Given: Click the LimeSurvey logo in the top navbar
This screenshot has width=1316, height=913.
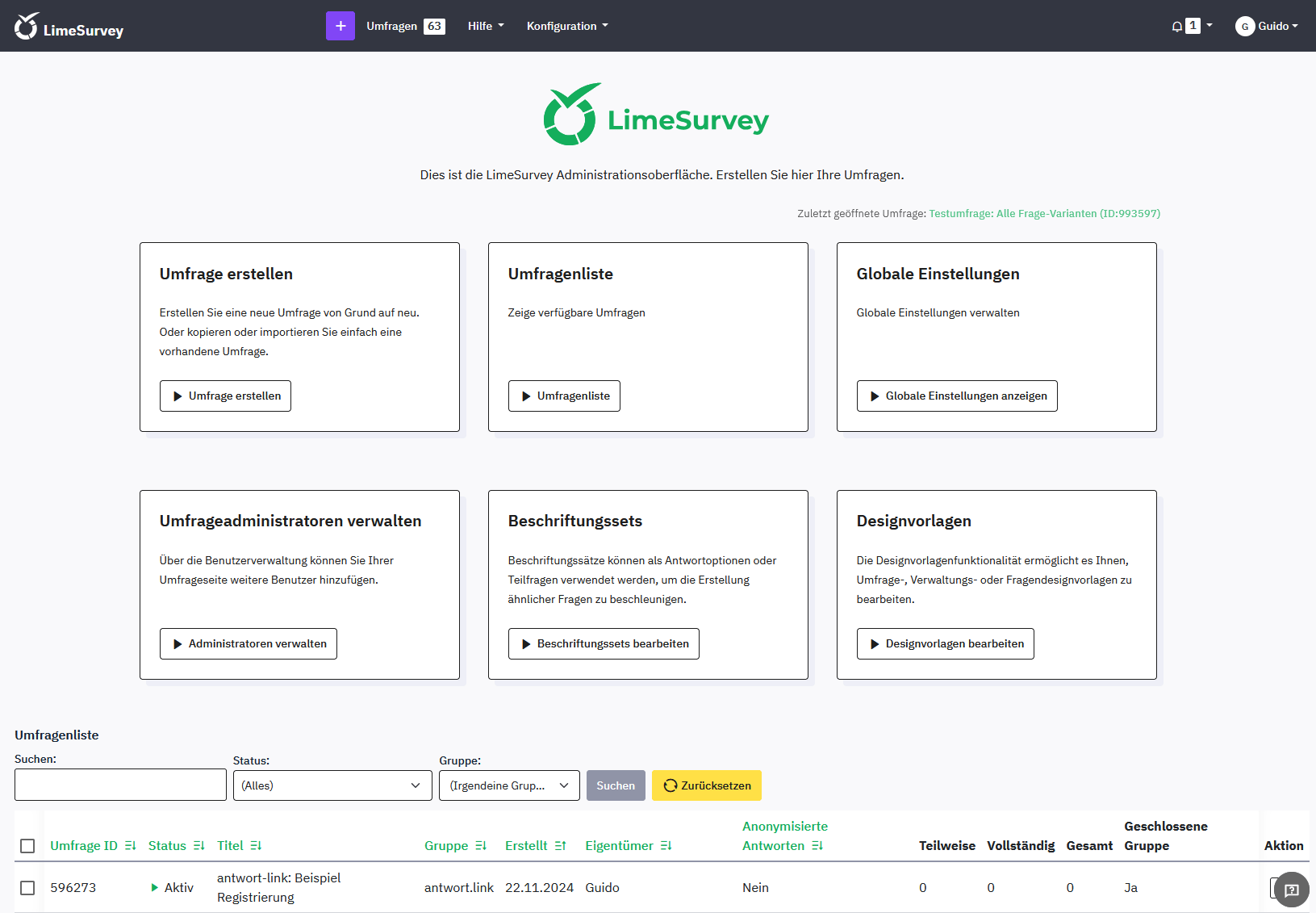Looking at the screenshot, I should [69, 27].
